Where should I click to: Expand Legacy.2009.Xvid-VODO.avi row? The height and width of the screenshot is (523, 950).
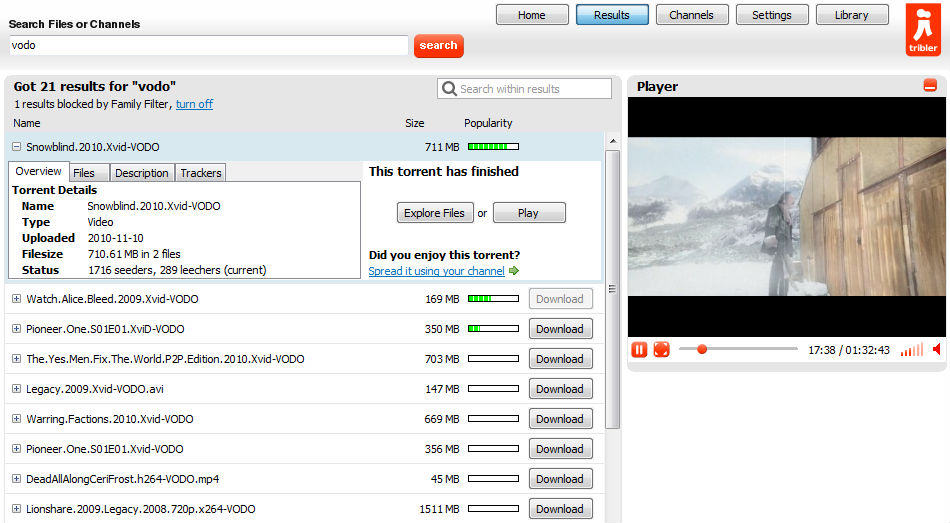16,389
